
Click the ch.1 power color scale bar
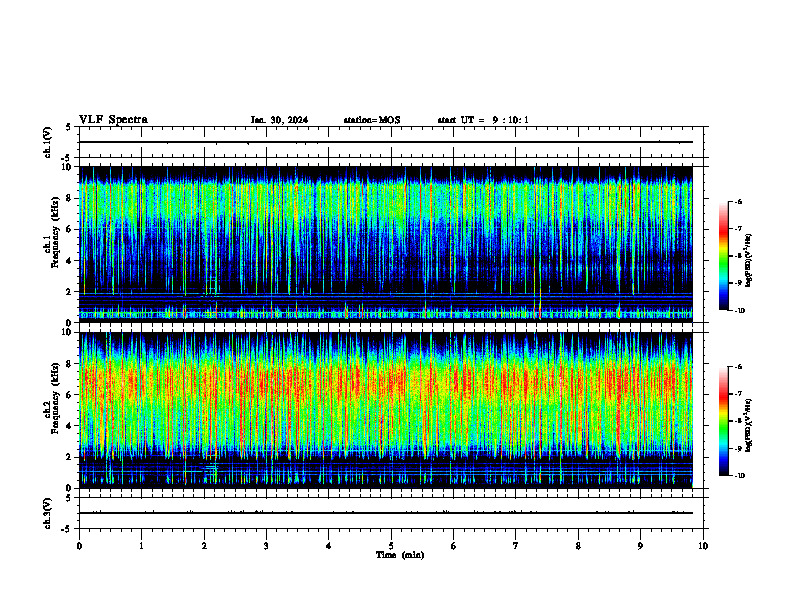pyautogui.click(x=723, y=256)
